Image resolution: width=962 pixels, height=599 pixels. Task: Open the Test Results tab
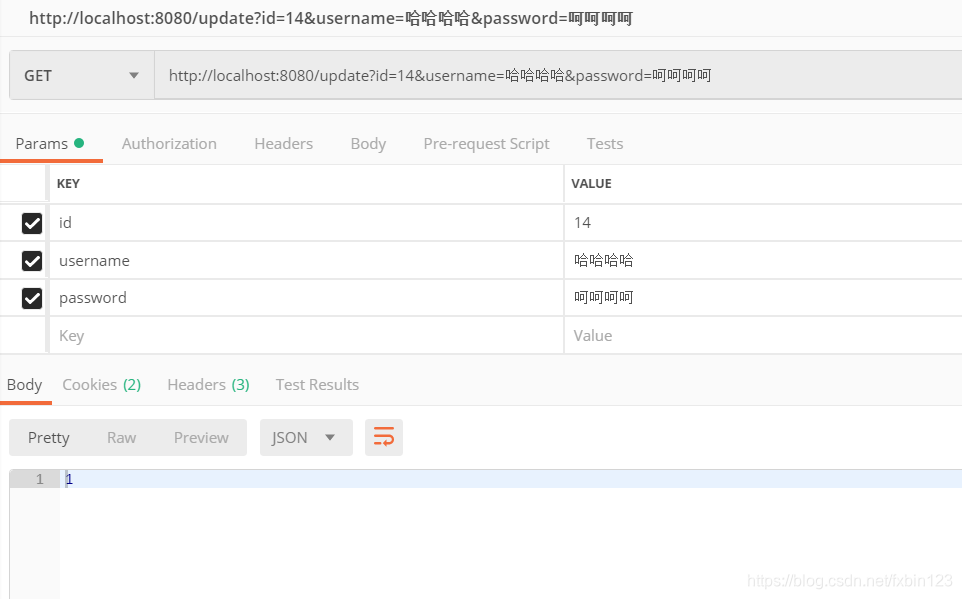[317, 385]
